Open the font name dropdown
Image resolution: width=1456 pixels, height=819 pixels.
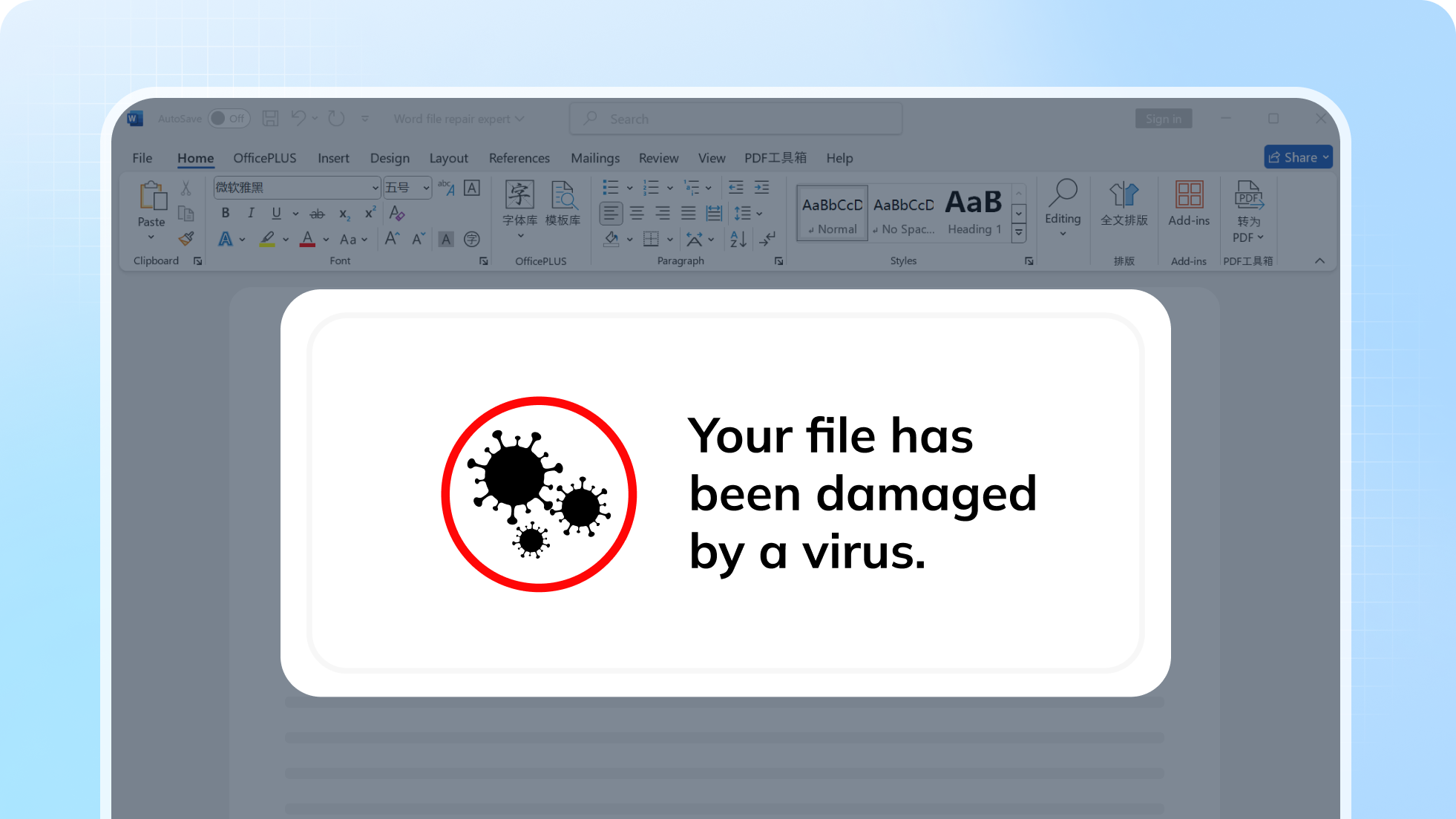click(x=375, y=188)
